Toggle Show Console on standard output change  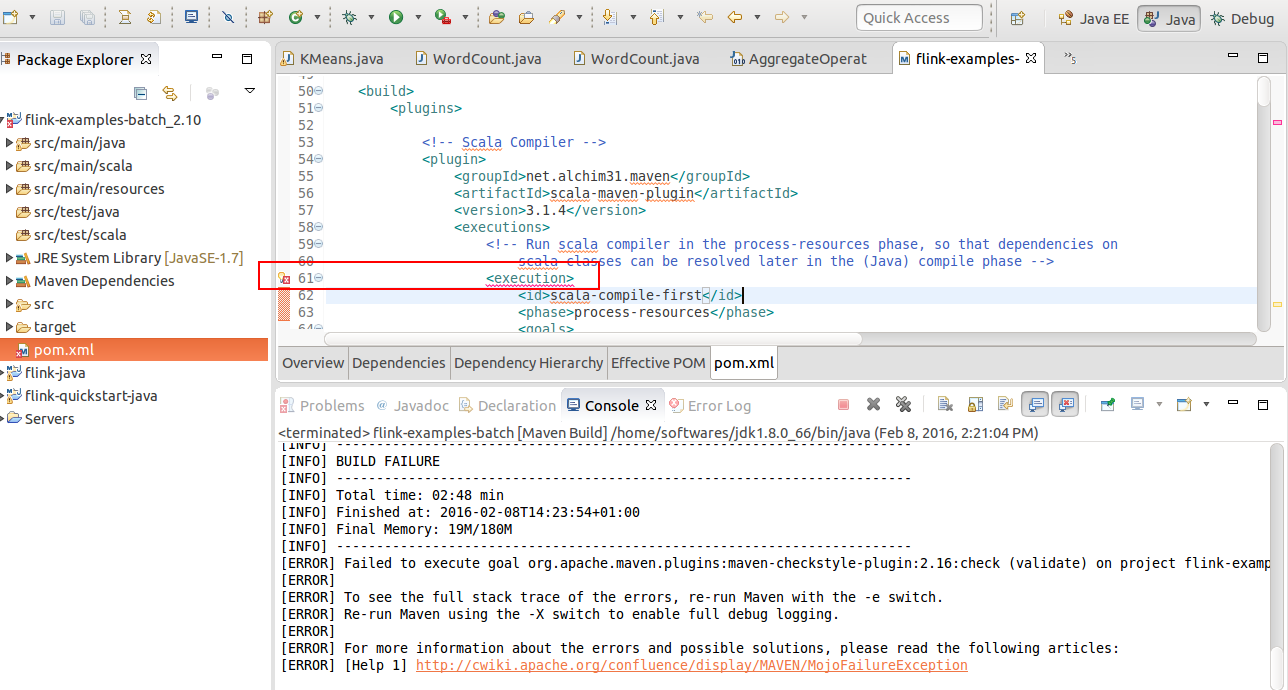coord(1035,405)
